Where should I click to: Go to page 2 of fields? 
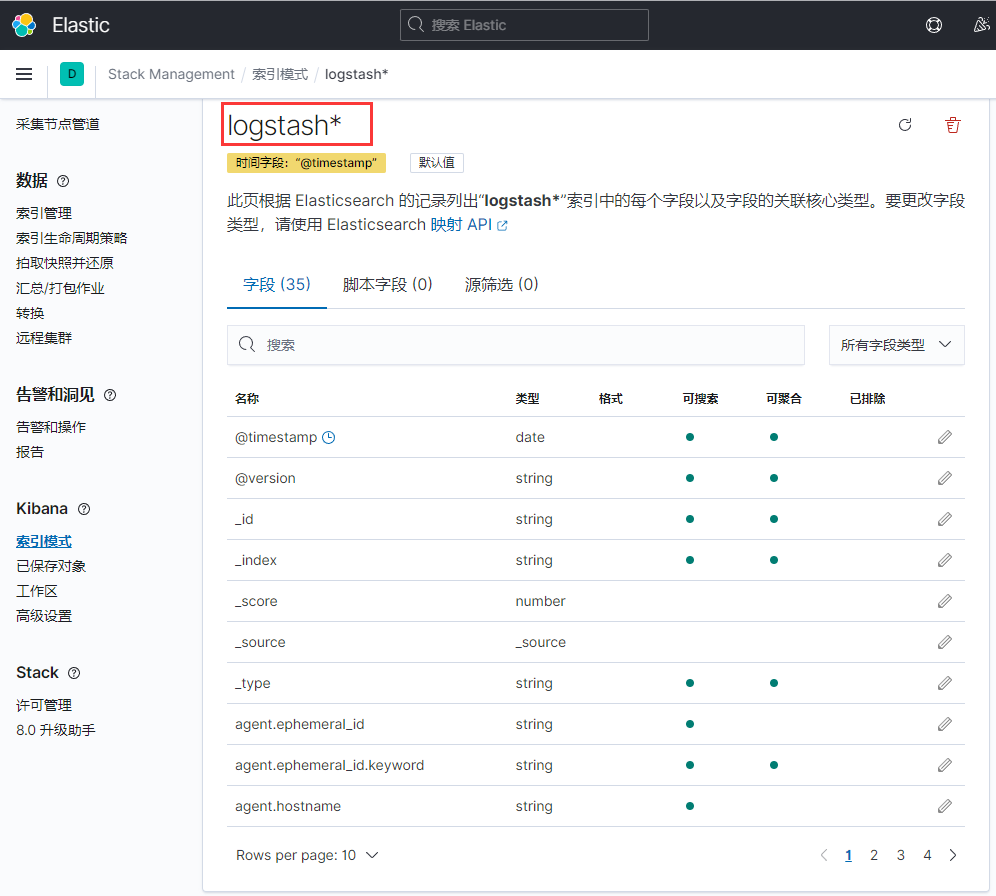coord(874,855)
